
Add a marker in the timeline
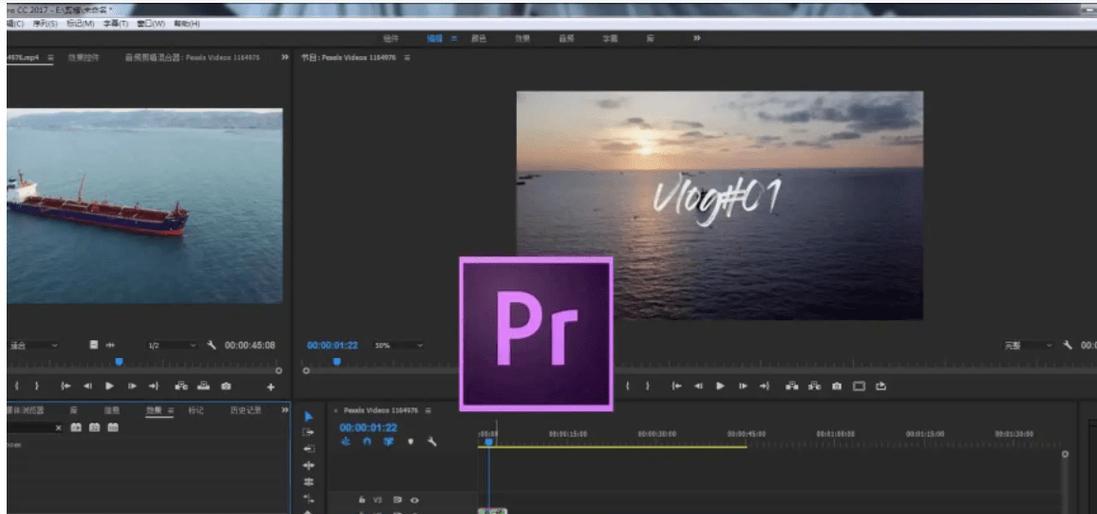[x=411, y=442]
